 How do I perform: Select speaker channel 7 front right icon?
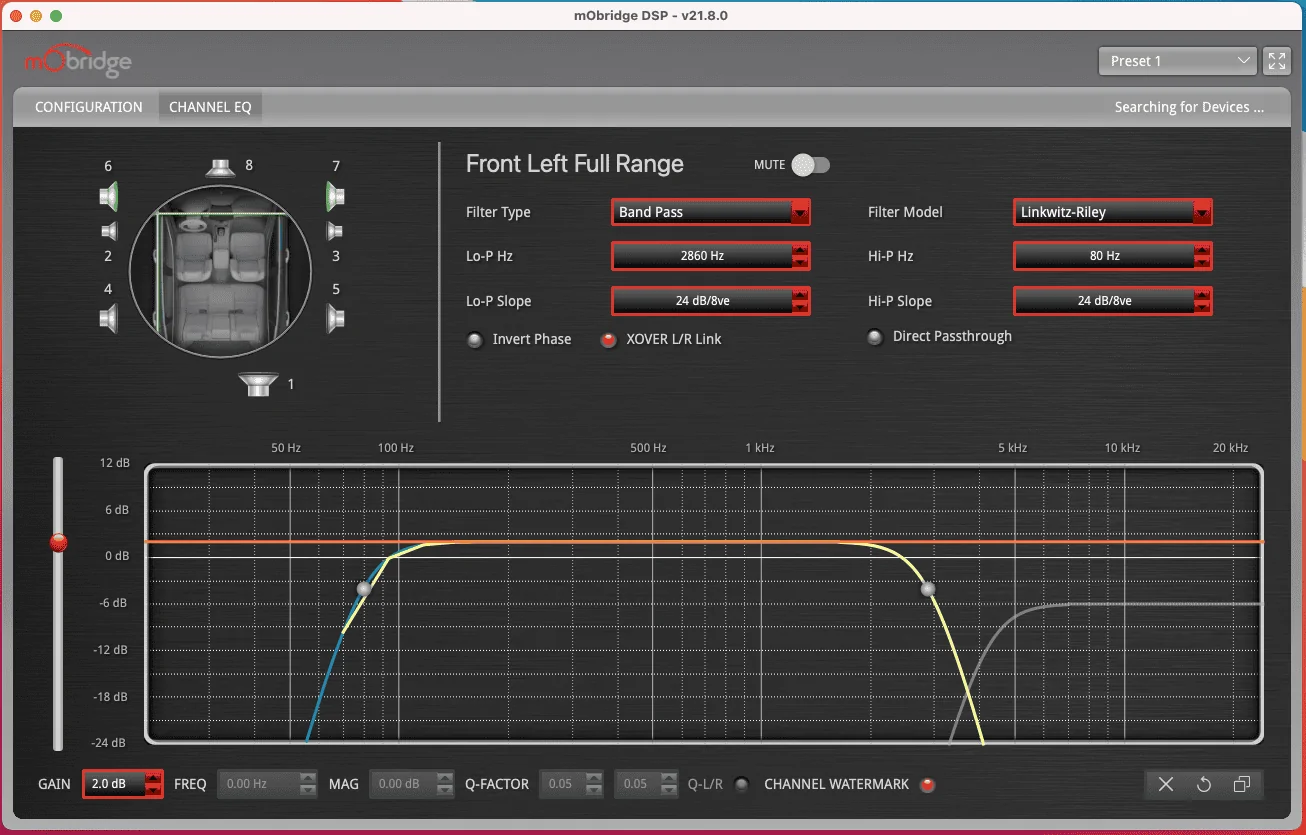click(x=336, y=196)
